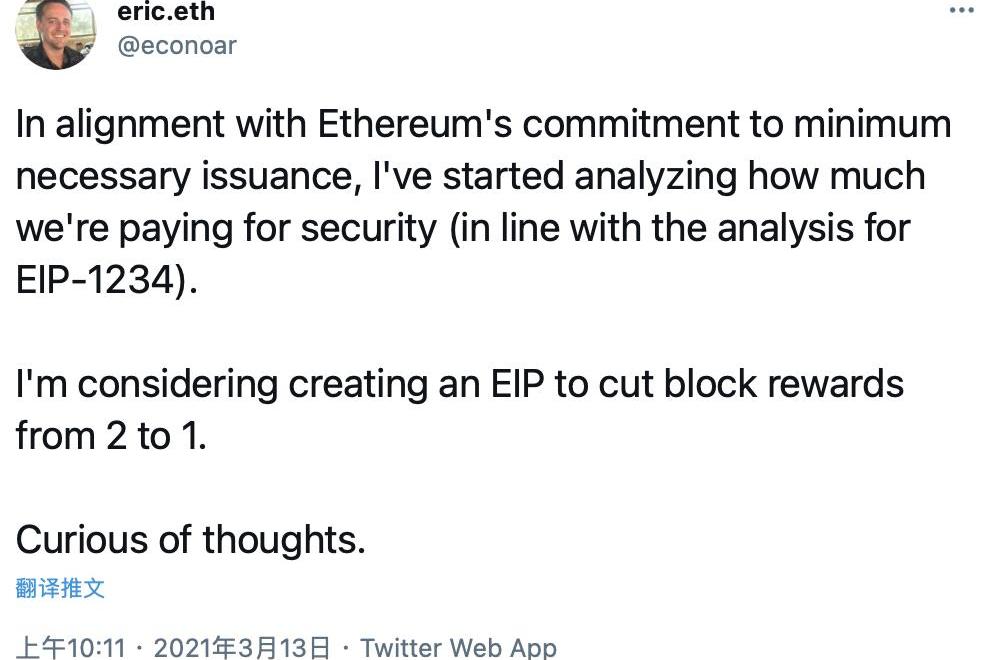
Task: Select the 2021年3月13日 date
Action: coord(242,648)
